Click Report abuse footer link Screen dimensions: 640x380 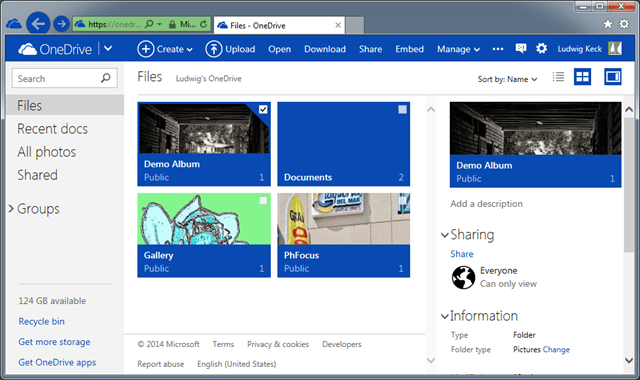(160, 364)
